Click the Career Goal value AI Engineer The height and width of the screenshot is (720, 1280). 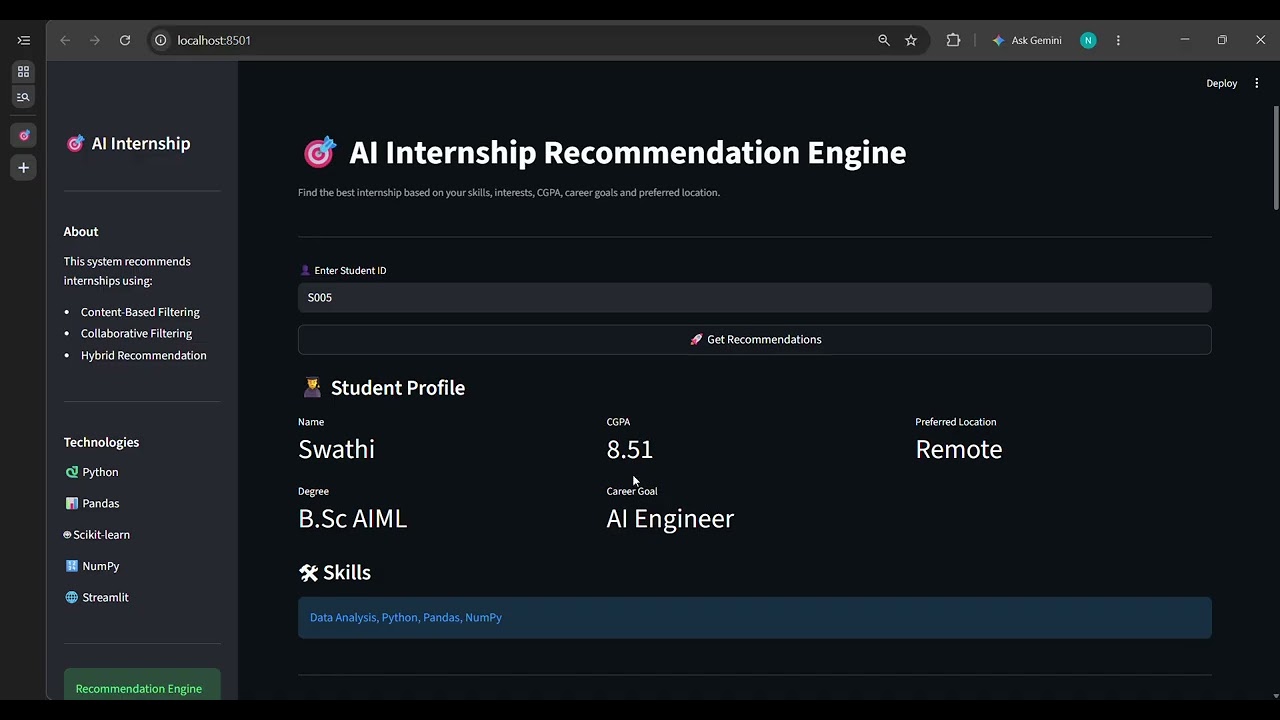point(670,518)
